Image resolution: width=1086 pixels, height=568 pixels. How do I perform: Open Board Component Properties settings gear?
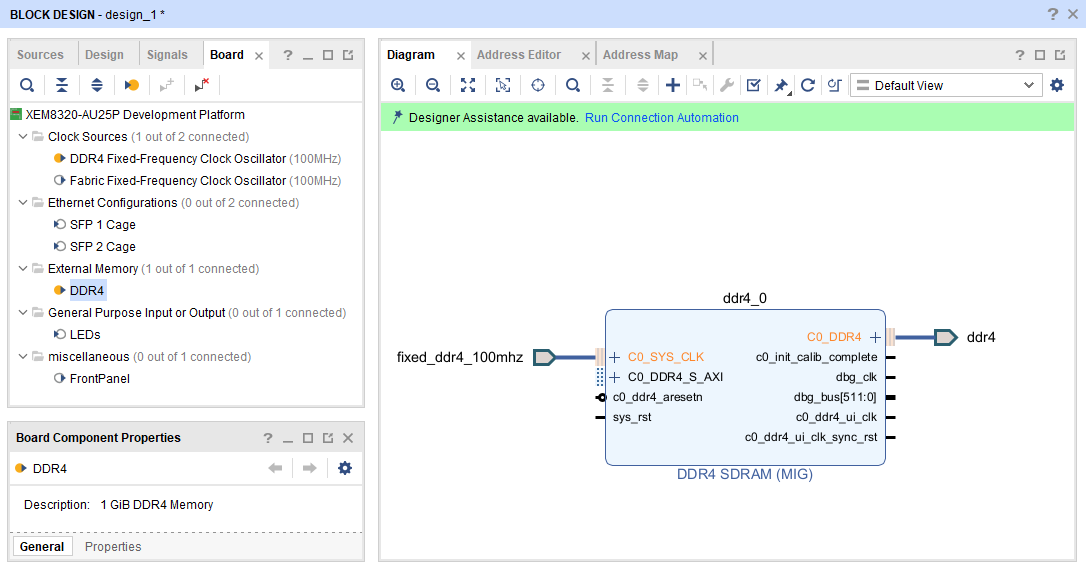(345, 468)
